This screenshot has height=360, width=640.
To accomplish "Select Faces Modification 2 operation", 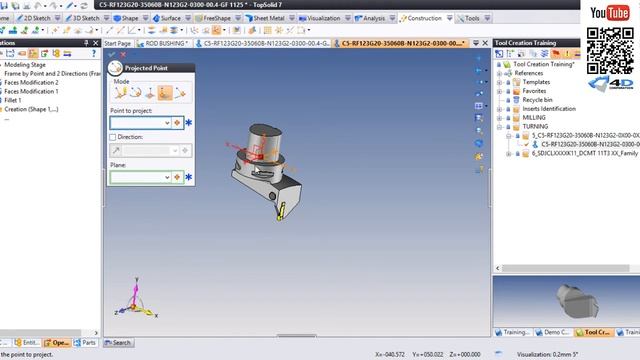I will coord(31,82).
